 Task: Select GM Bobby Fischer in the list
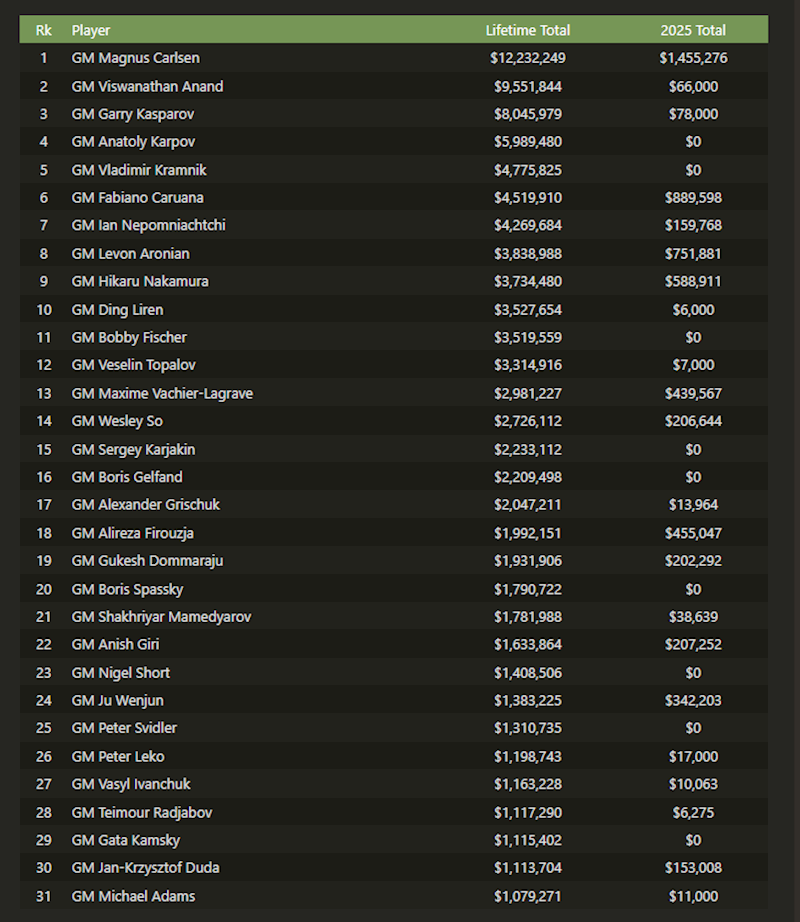[x=129, y=337]
